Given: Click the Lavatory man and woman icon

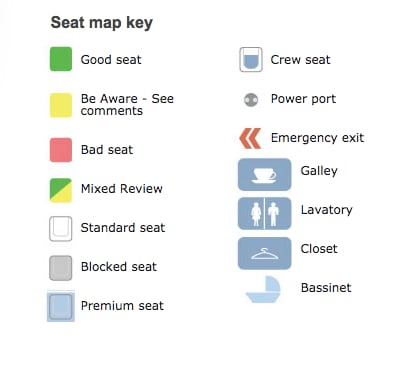Looking at the screenshot, I should point(264,213).
